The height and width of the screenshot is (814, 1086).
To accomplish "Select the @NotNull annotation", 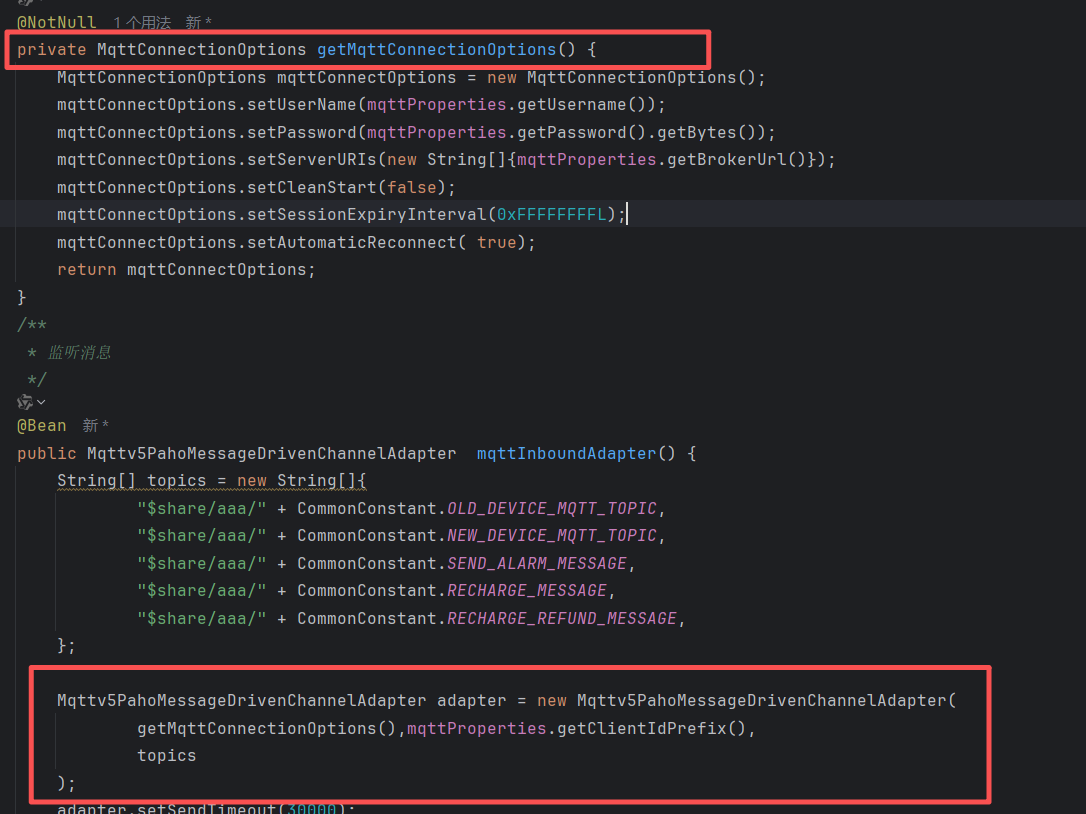I will [57, 22].
